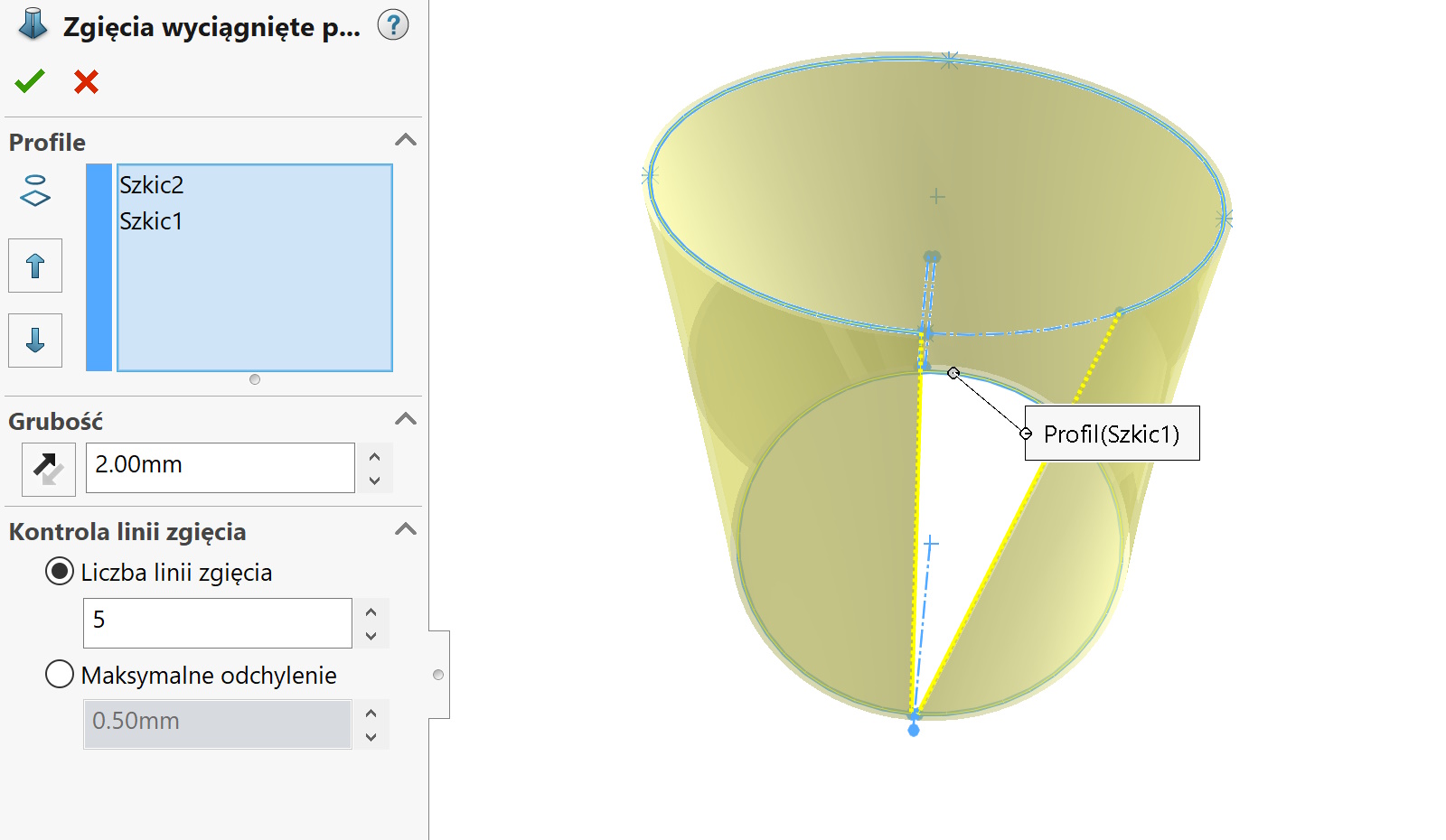
Task: Click the Grubość section heading
Action: [x=55, y=422]
